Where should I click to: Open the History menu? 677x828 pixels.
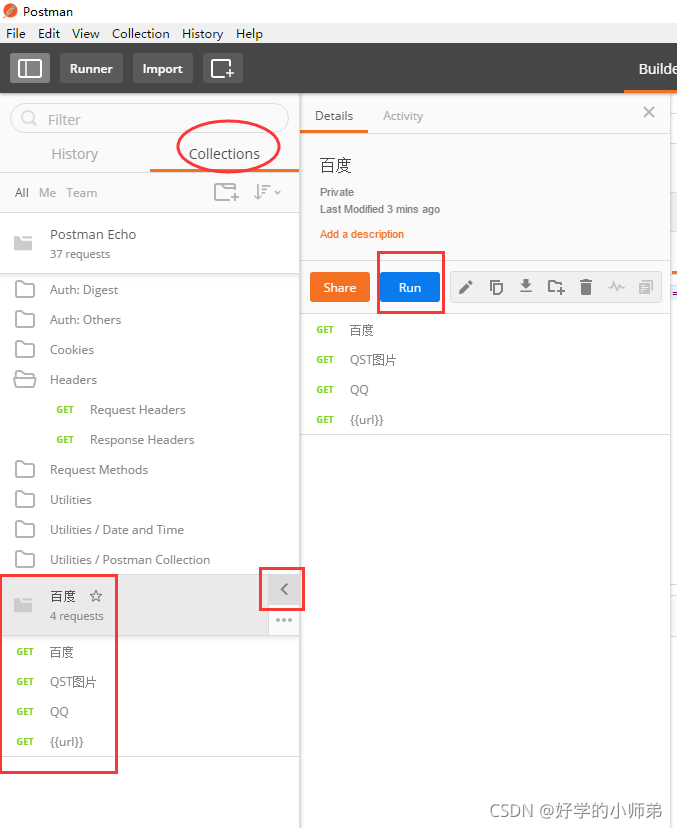(x=202, y=33)
